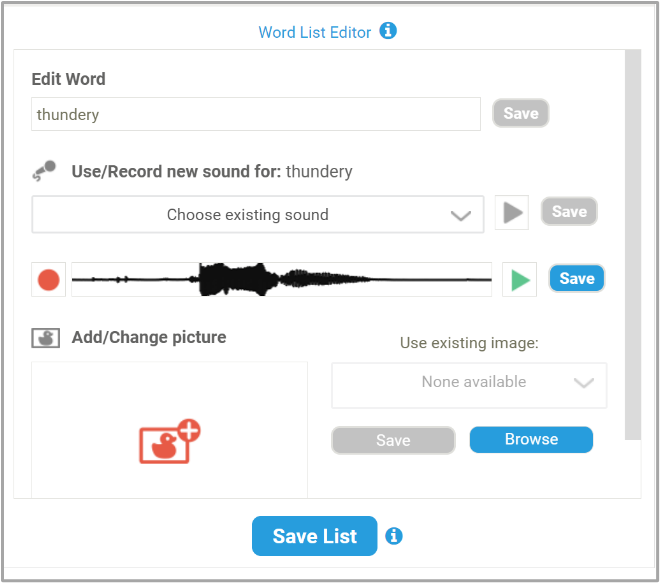Click the info icon next to Save List
The height and width of the screenshot is (583, 660).
[x=394, y=536]
